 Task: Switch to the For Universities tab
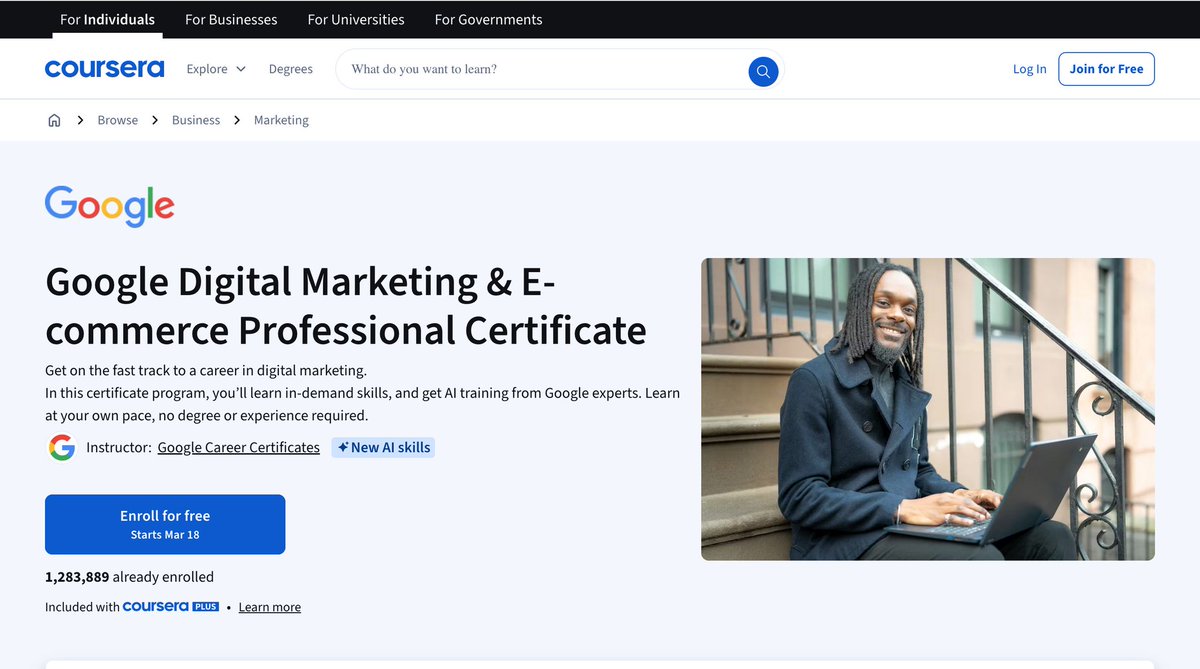pyautogui.click(x=356, y=19)
